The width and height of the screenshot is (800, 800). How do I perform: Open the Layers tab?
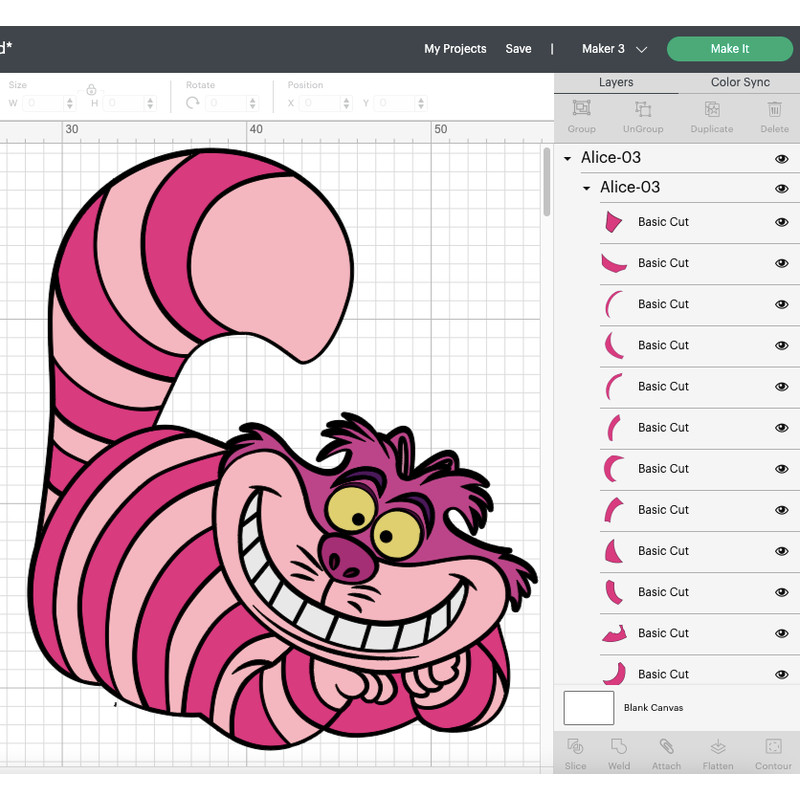point(616,82)
